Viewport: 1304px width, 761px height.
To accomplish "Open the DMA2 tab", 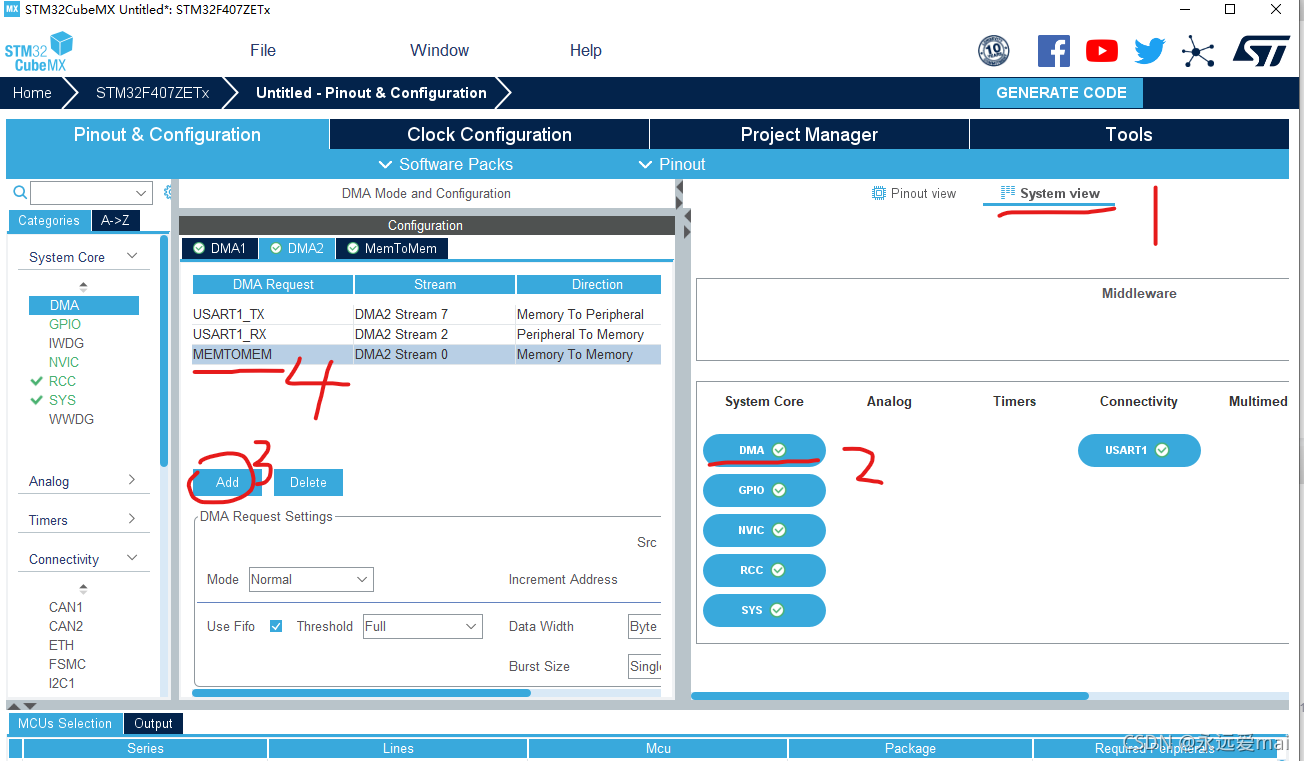I will click(297, 248).
